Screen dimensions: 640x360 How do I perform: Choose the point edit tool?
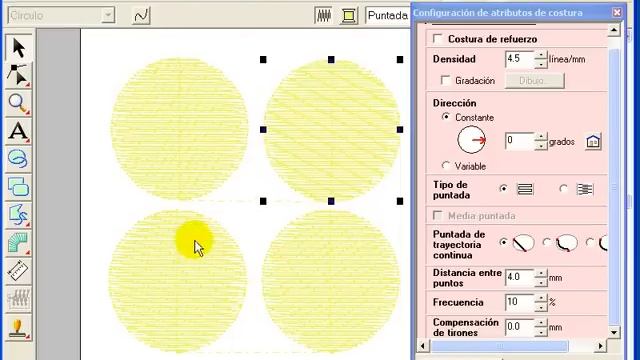point(18,75)
